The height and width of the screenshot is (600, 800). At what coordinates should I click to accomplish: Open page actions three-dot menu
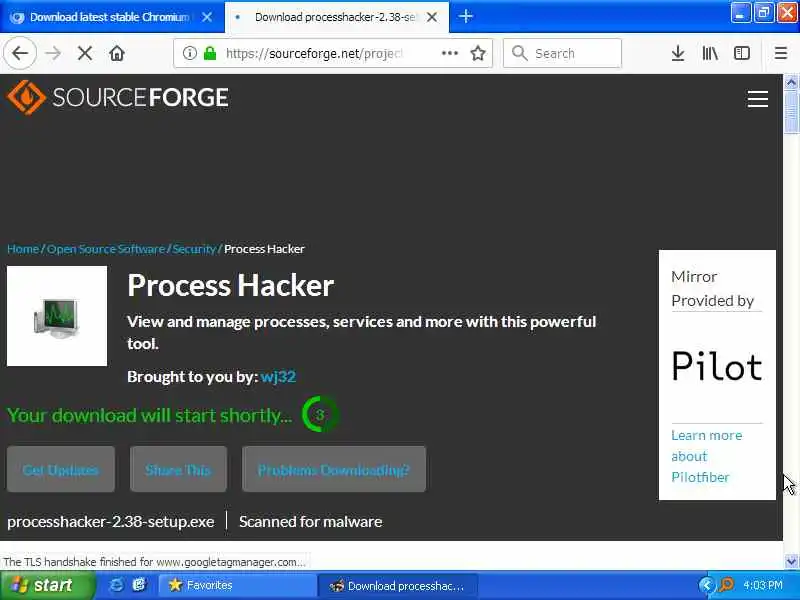(x=449, y=53)
